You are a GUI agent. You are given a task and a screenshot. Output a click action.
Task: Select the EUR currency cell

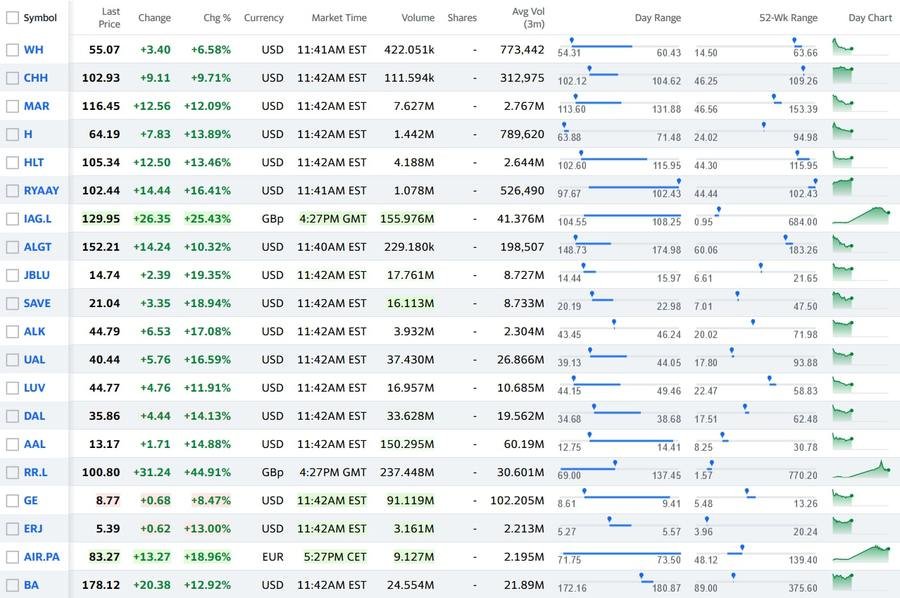[273, 557]
